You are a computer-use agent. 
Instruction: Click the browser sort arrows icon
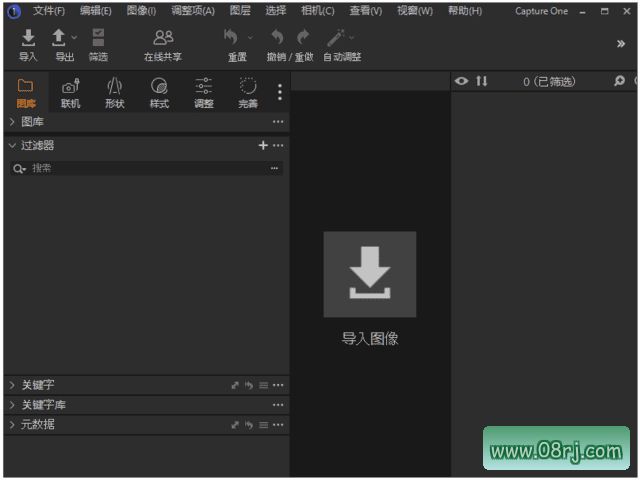click(482, 81)
